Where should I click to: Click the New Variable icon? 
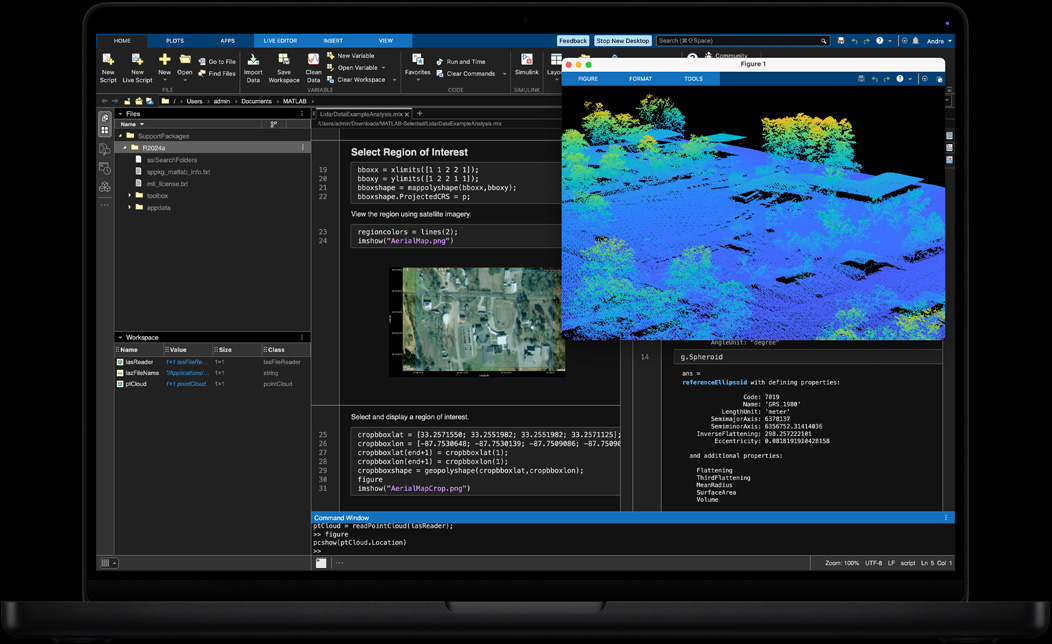(x=332, y=55)
